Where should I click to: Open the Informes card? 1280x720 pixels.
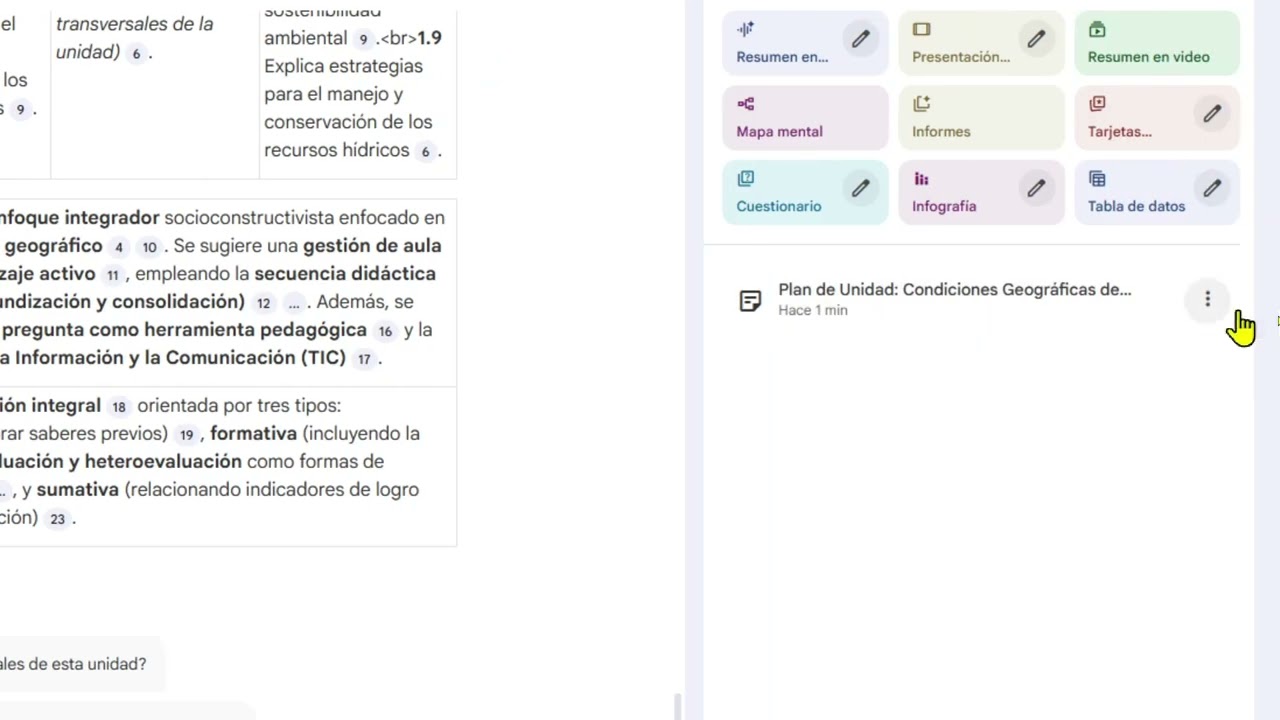(x=981, y=117)
